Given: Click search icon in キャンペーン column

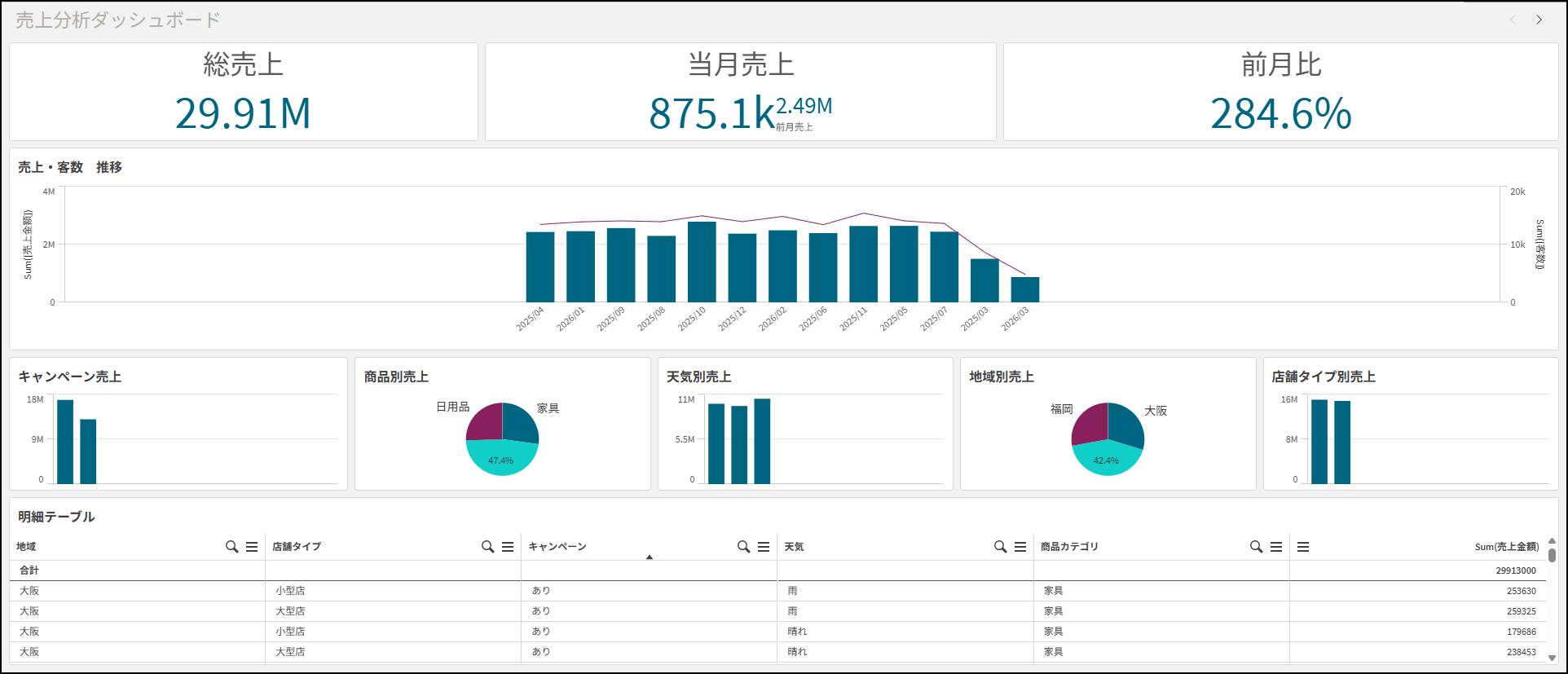Looking at the screenshot, I should 743,547.
